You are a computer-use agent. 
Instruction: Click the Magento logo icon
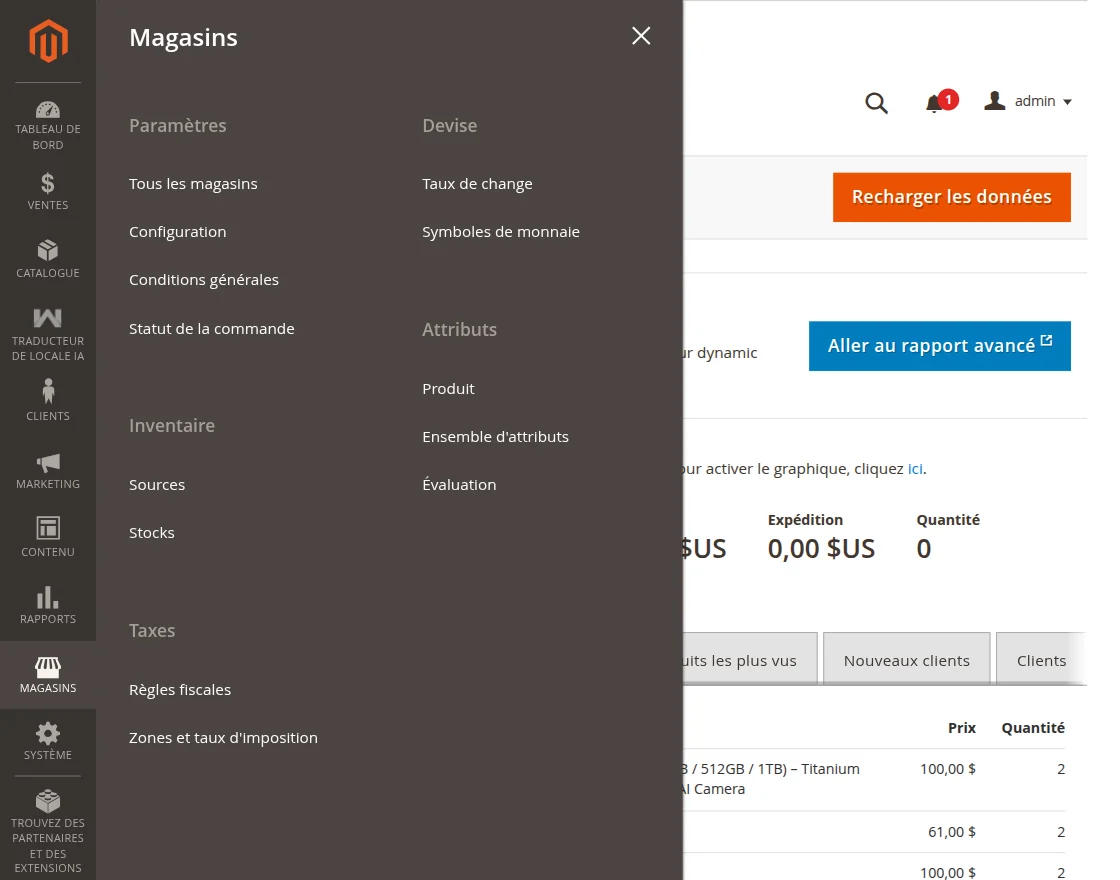point(48,41)
